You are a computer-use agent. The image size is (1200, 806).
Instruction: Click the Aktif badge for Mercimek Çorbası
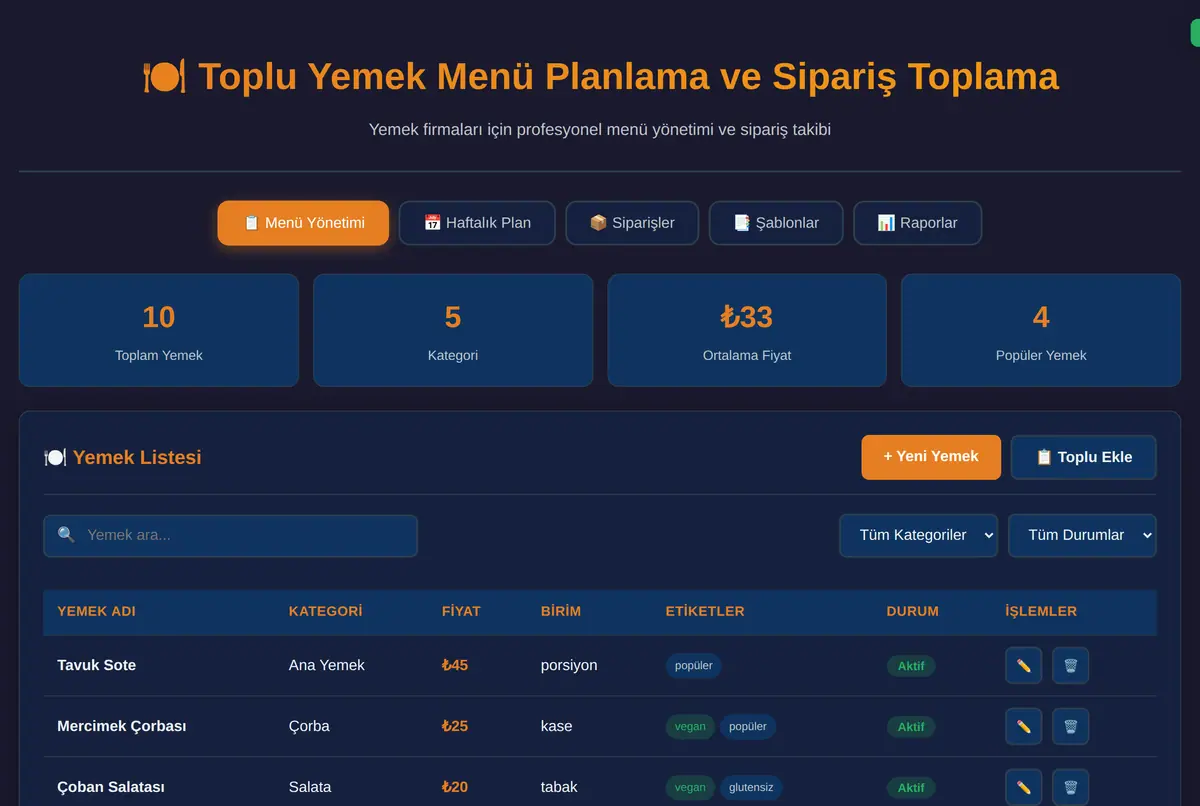[911, 727]
